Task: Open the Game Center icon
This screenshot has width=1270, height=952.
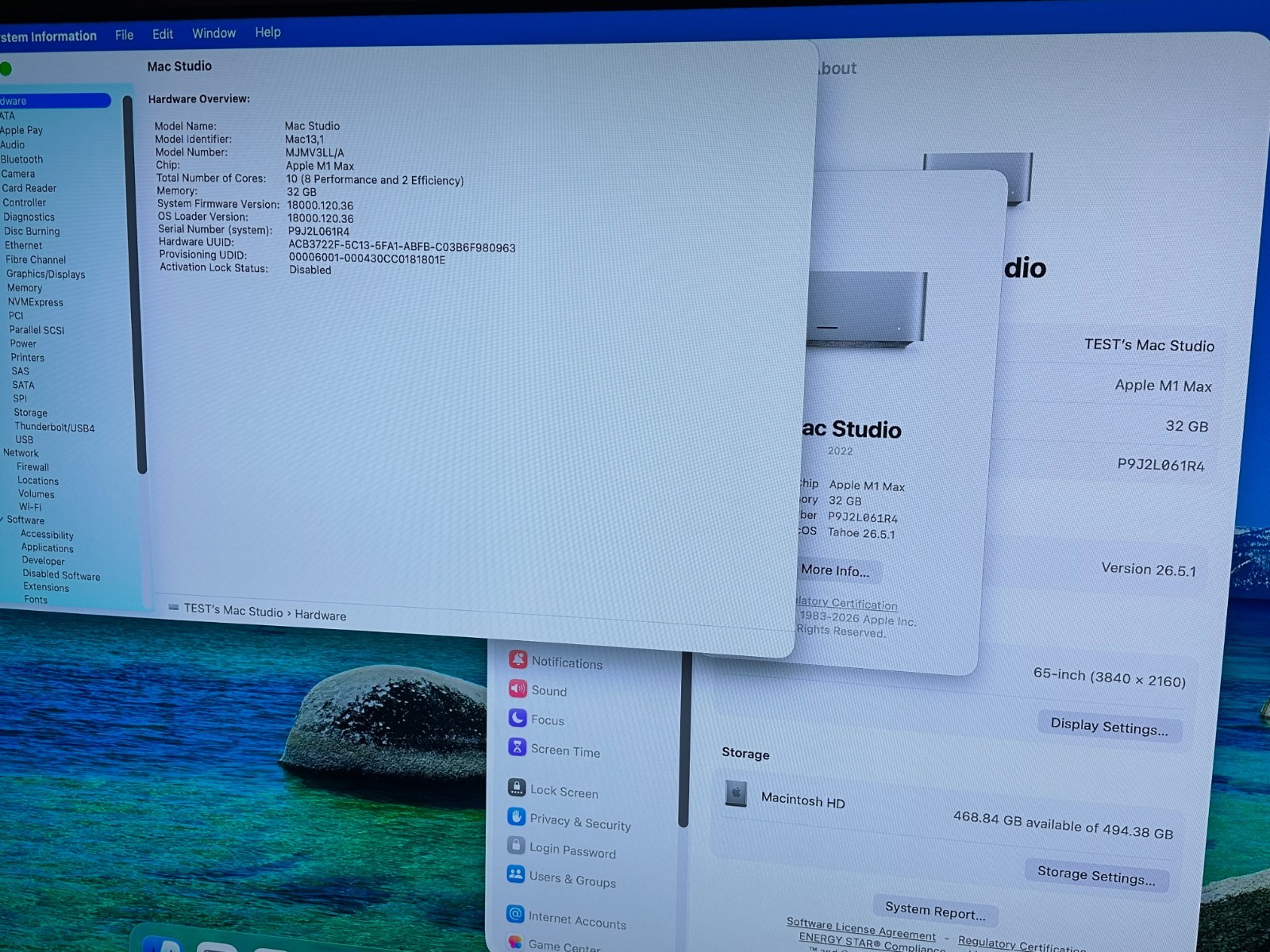Action: tap(515, 942)
